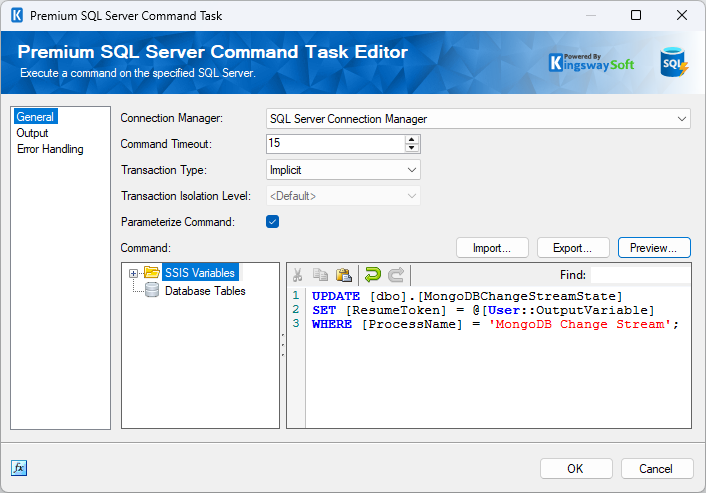Viewport: 706px width, 493px height.
Task: Switch to the Output page
Action: click(x=32, y=133)
